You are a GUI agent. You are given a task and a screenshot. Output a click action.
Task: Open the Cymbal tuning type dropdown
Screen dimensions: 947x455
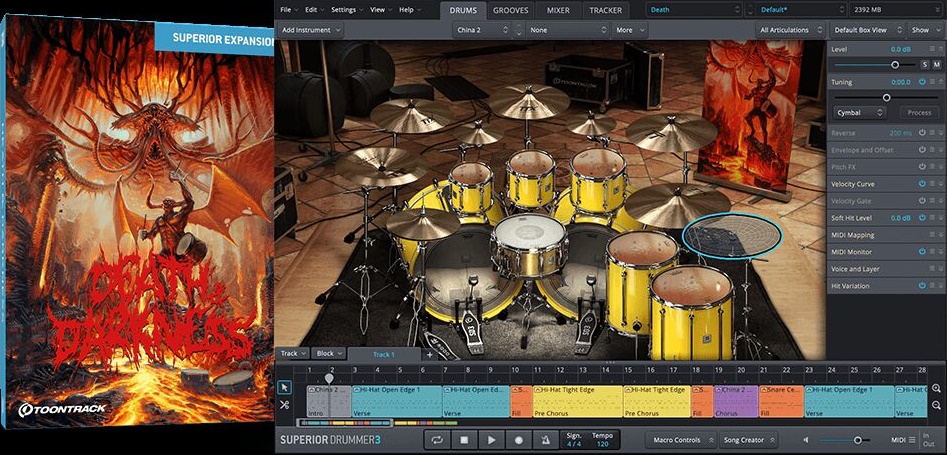(860, 112)
